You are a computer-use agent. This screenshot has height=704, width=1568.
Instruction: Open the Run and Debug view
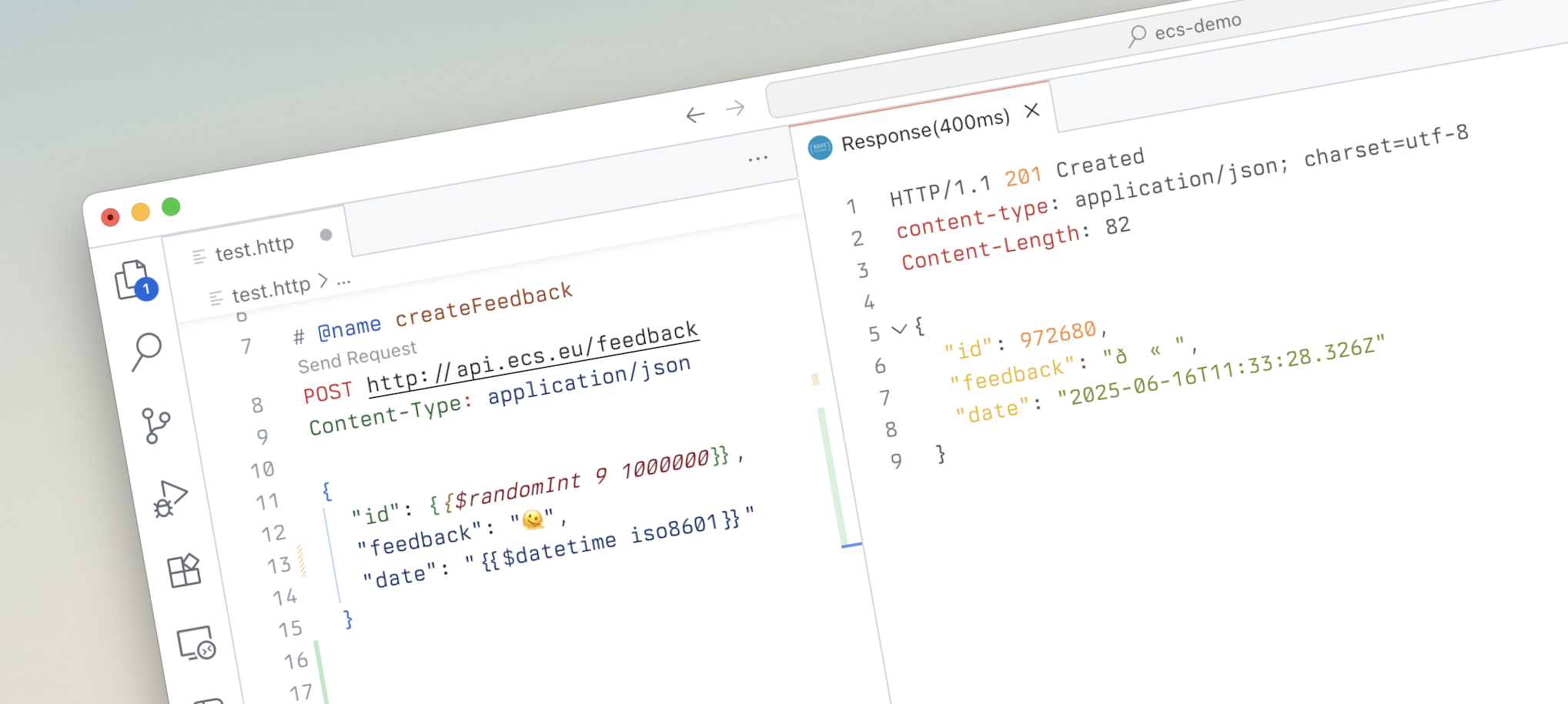click(x=170, y=499)
